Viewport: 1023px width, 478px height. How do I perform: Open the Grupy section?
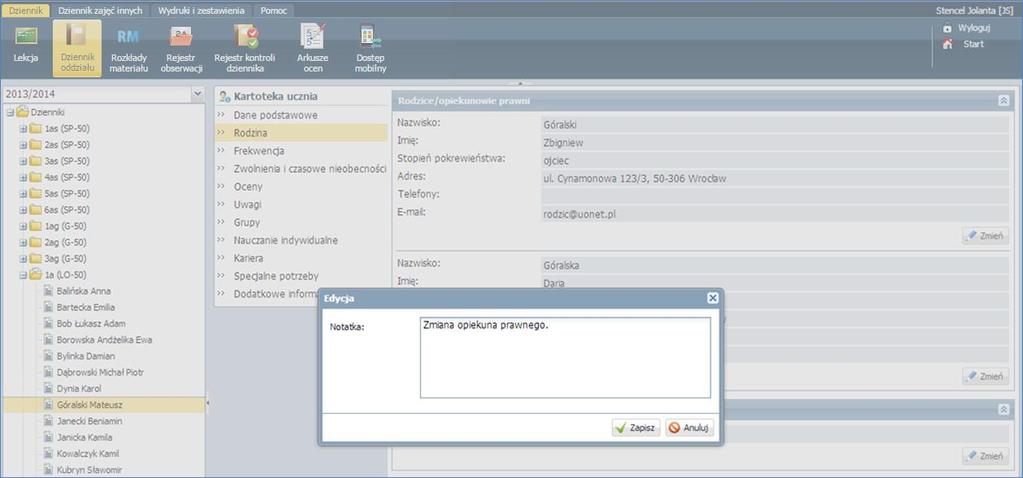(247, 222)
